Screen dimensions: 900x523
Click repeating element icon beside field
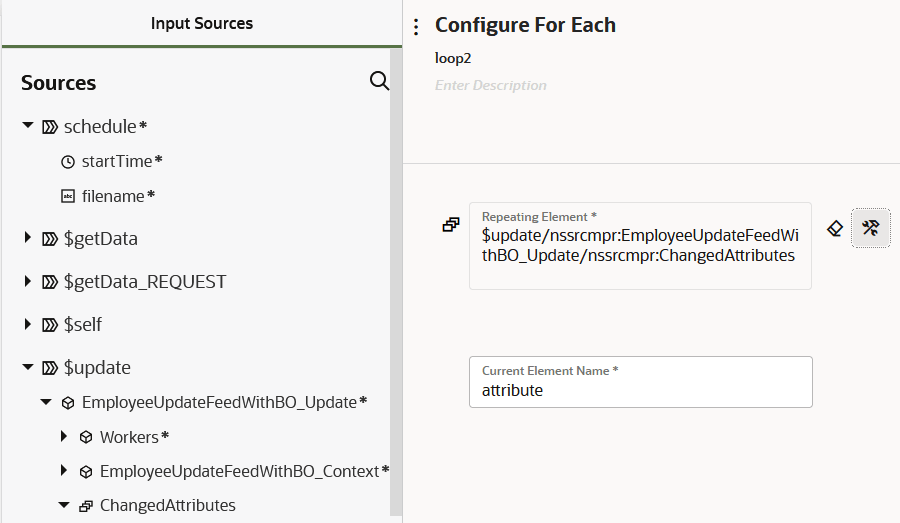tap(451, 225)
